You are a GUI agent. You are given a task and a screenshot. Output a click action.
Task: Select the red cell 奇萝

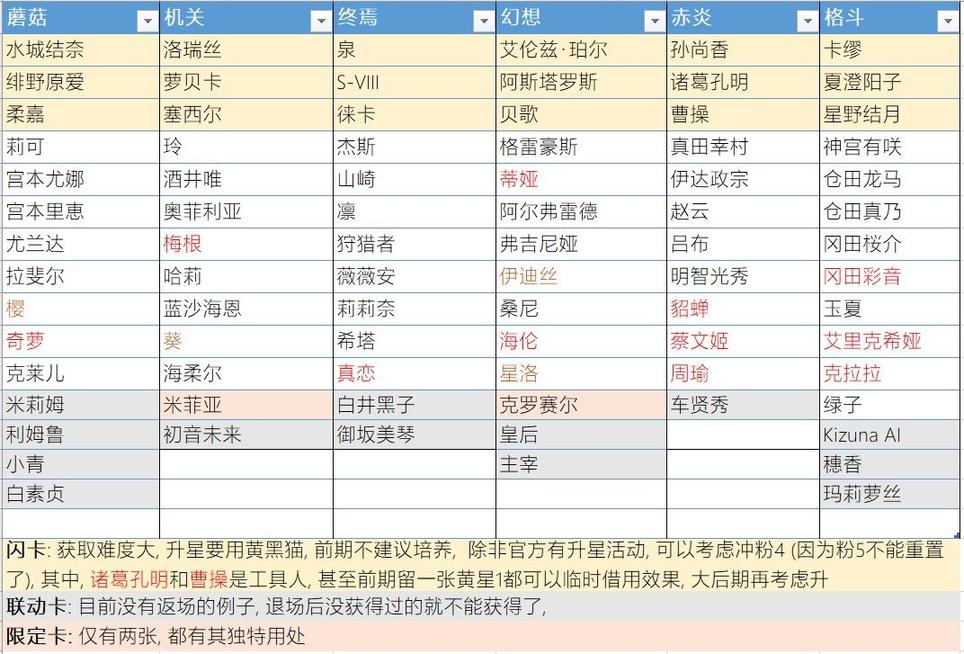(x=81, y=341)
